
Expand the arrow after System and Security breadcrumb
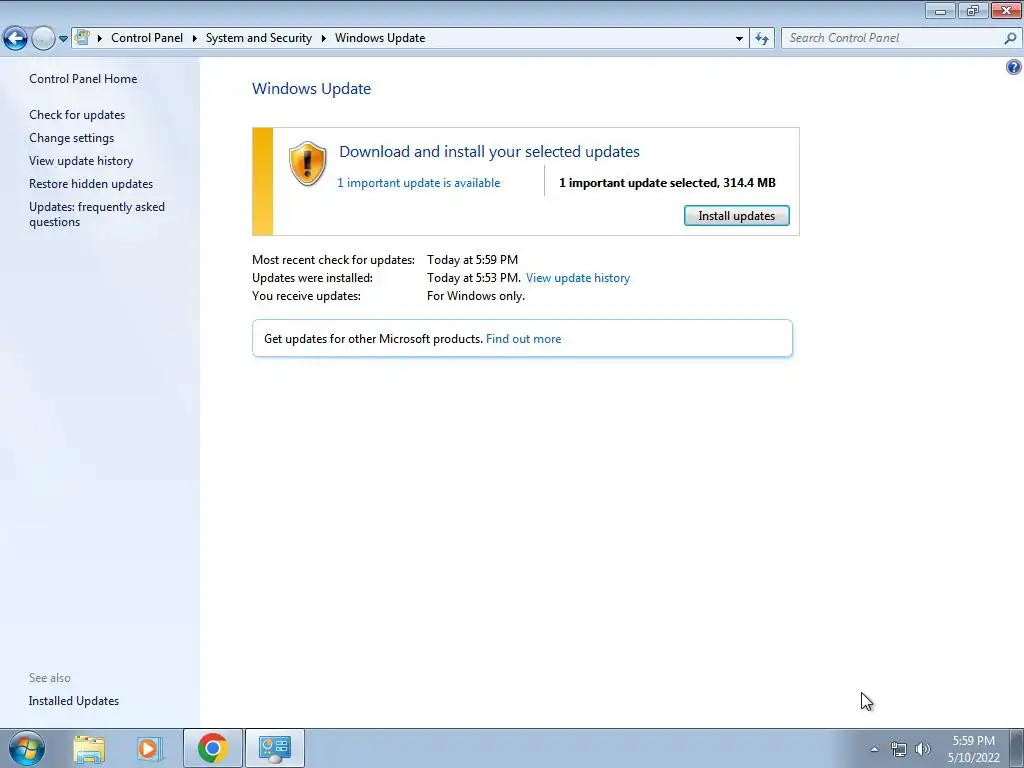point(323,39)
